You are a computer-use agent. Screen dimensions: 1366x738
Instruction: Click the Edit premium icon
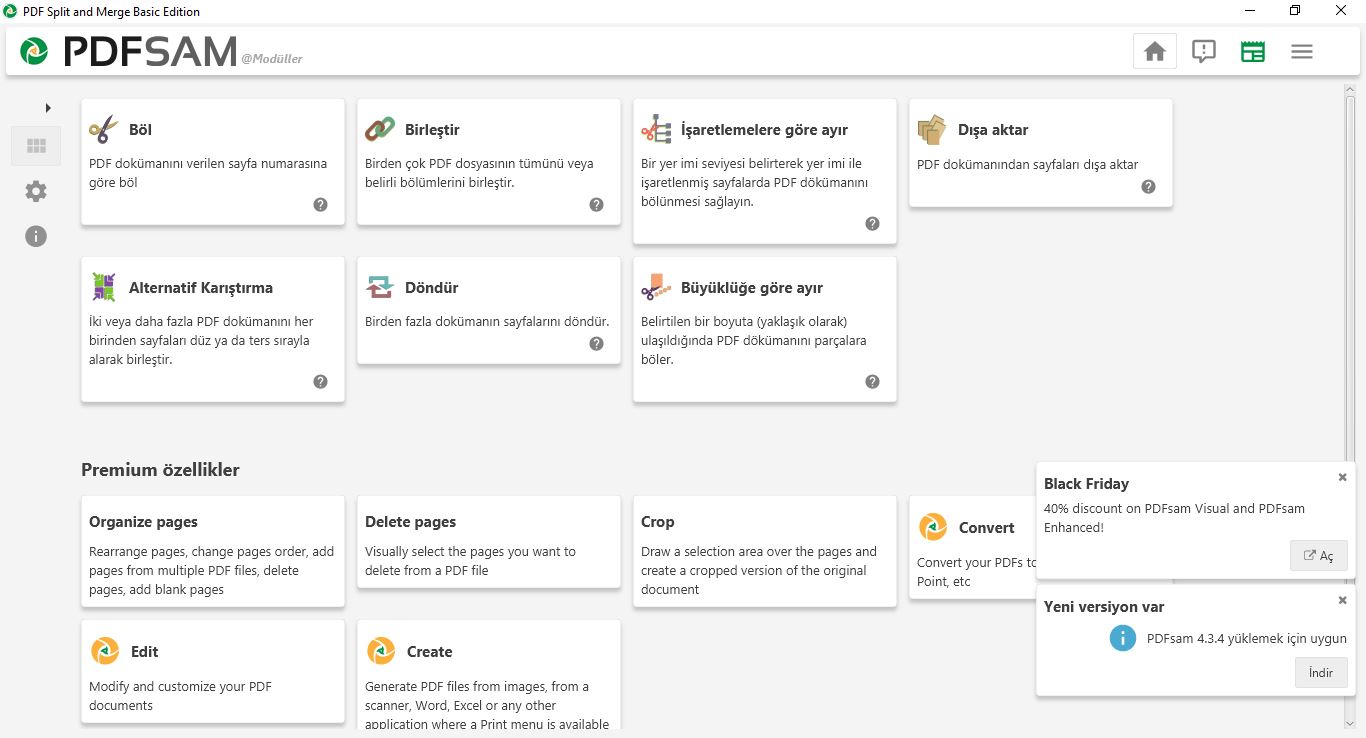tap(105, 651)
